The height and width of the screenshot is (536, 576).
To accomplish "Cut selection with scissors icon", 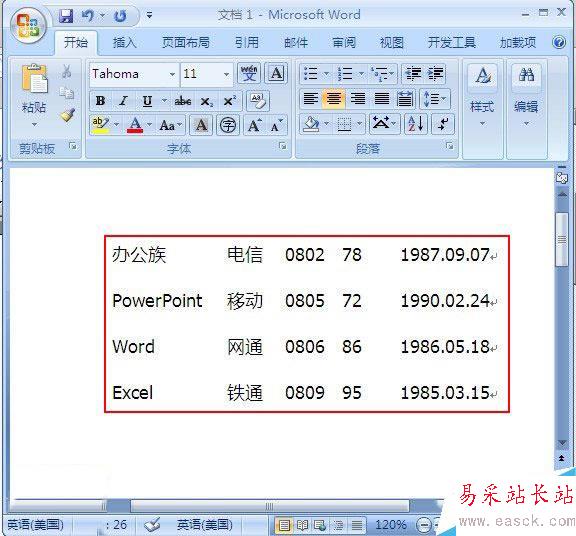I will point(66,71).
